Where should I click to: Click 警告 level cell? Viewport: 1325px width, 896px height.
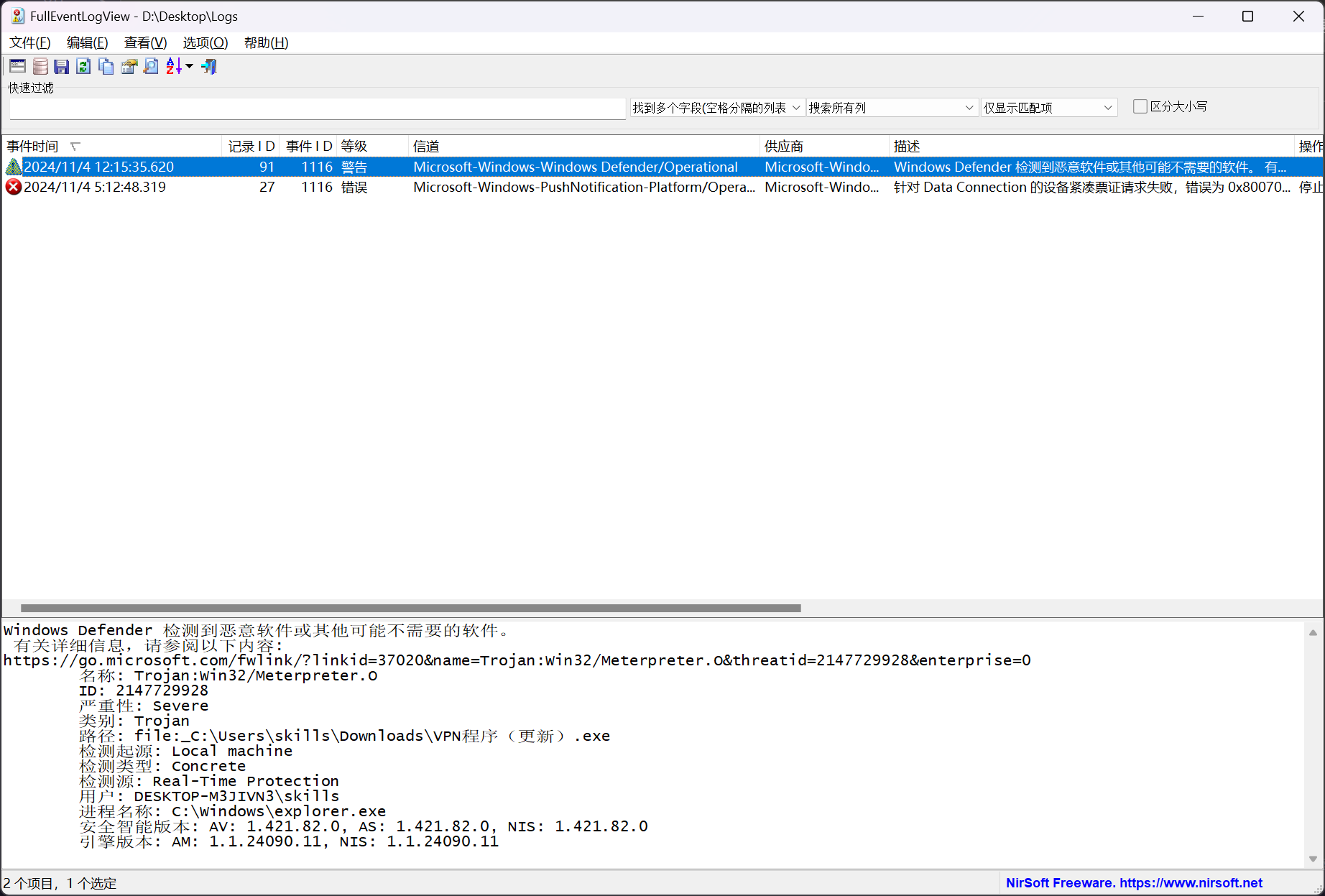point(354,167)
